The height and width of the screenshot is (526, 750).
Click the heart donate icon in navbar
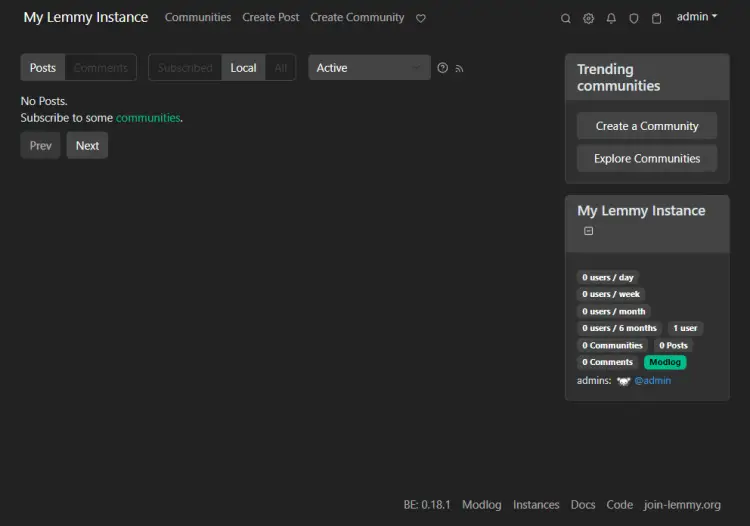[420, 18]
